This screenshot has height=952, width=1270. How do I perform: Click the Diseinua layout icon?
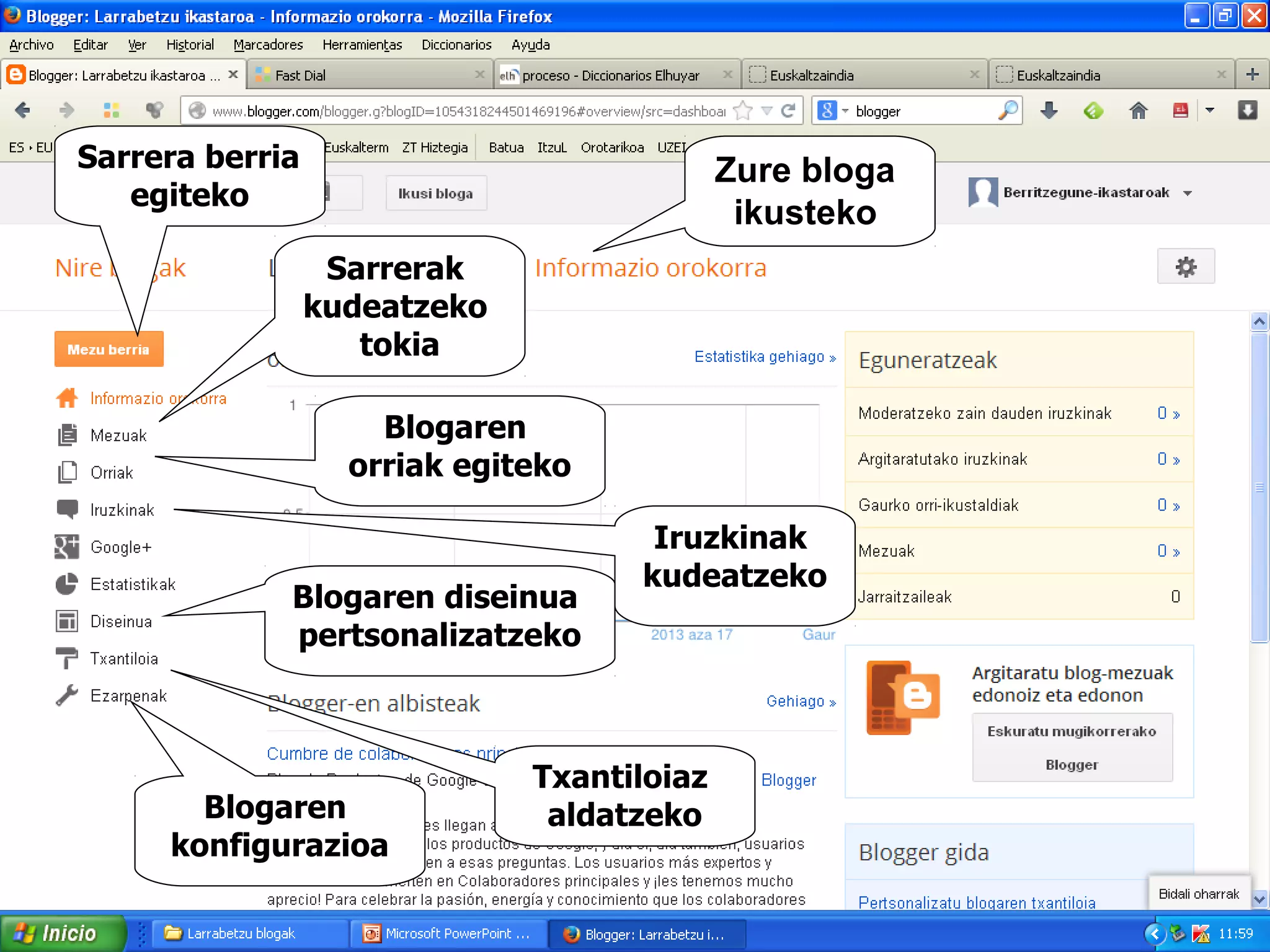click(67, 621)
